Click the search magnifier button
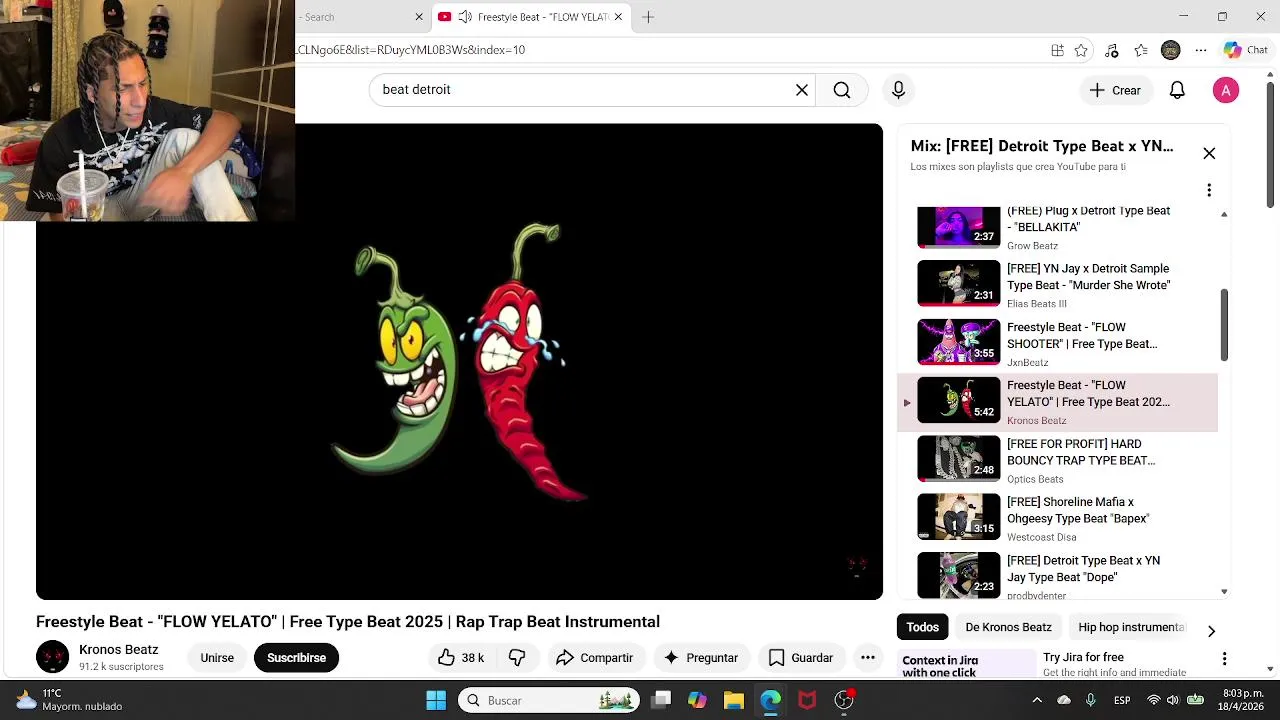Screen dimensions: 1280x720 pyautogui.click(x=842, y=90)
